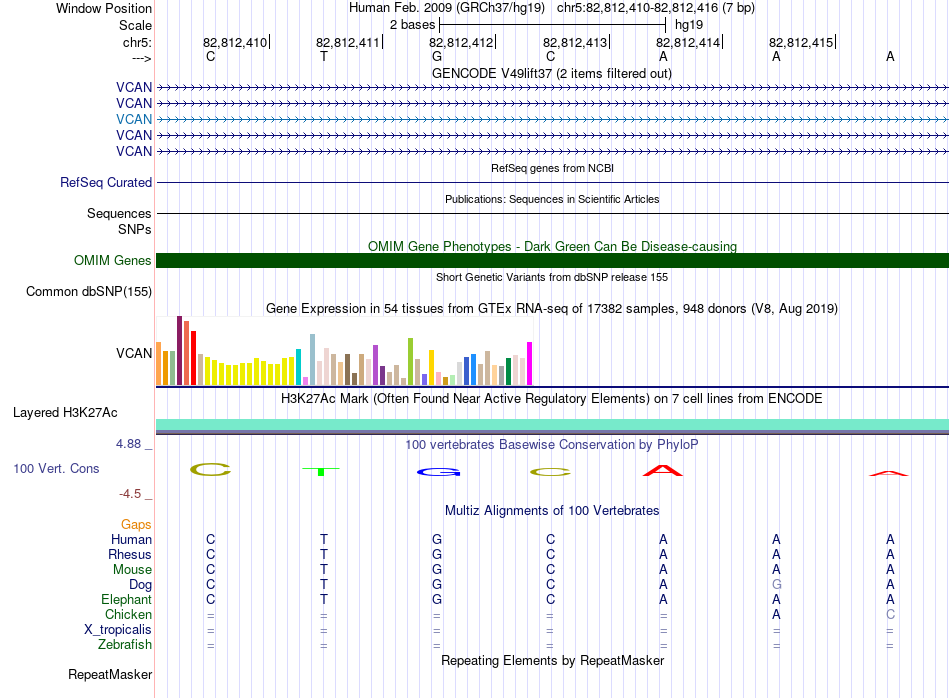Click the RepeatMasker track label

click(110, 674)
